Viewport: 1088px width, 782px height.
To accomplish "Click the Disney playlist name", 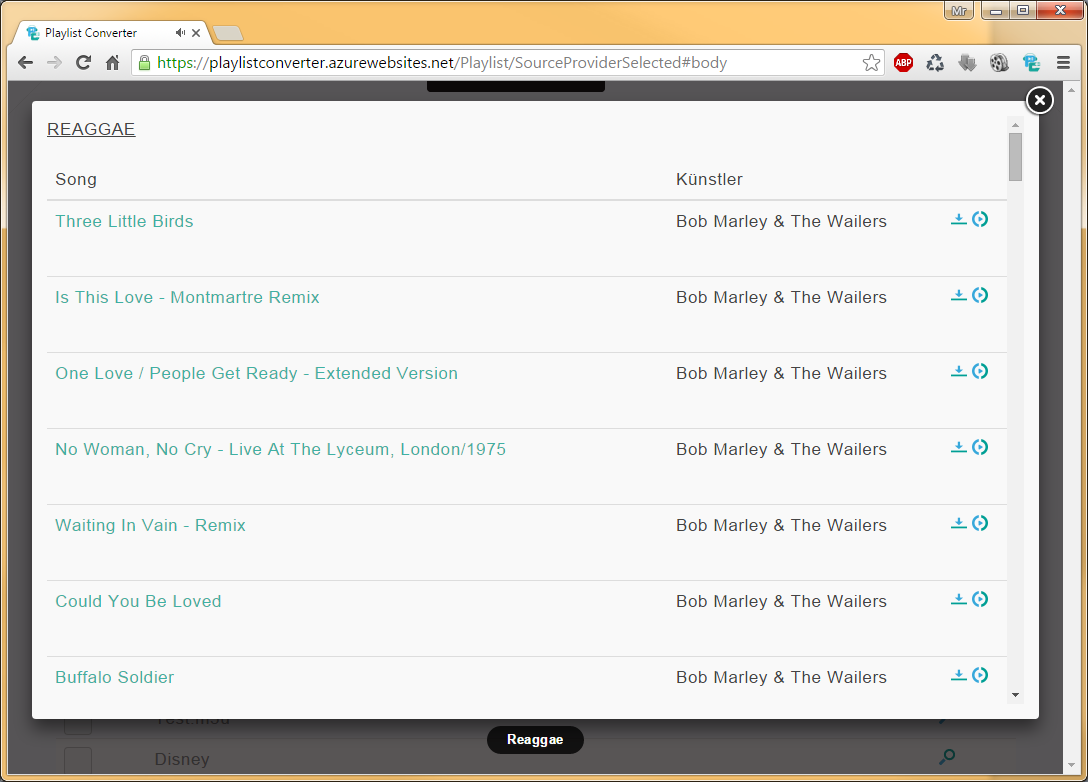I will coord(182,759).
